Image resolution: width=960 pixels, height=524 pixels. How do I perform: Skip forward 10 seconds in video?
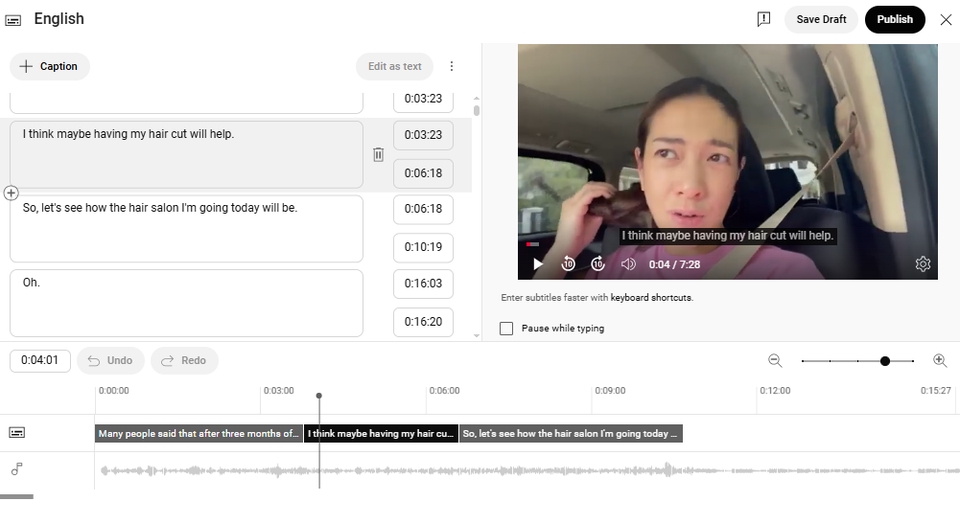[598, 264]
